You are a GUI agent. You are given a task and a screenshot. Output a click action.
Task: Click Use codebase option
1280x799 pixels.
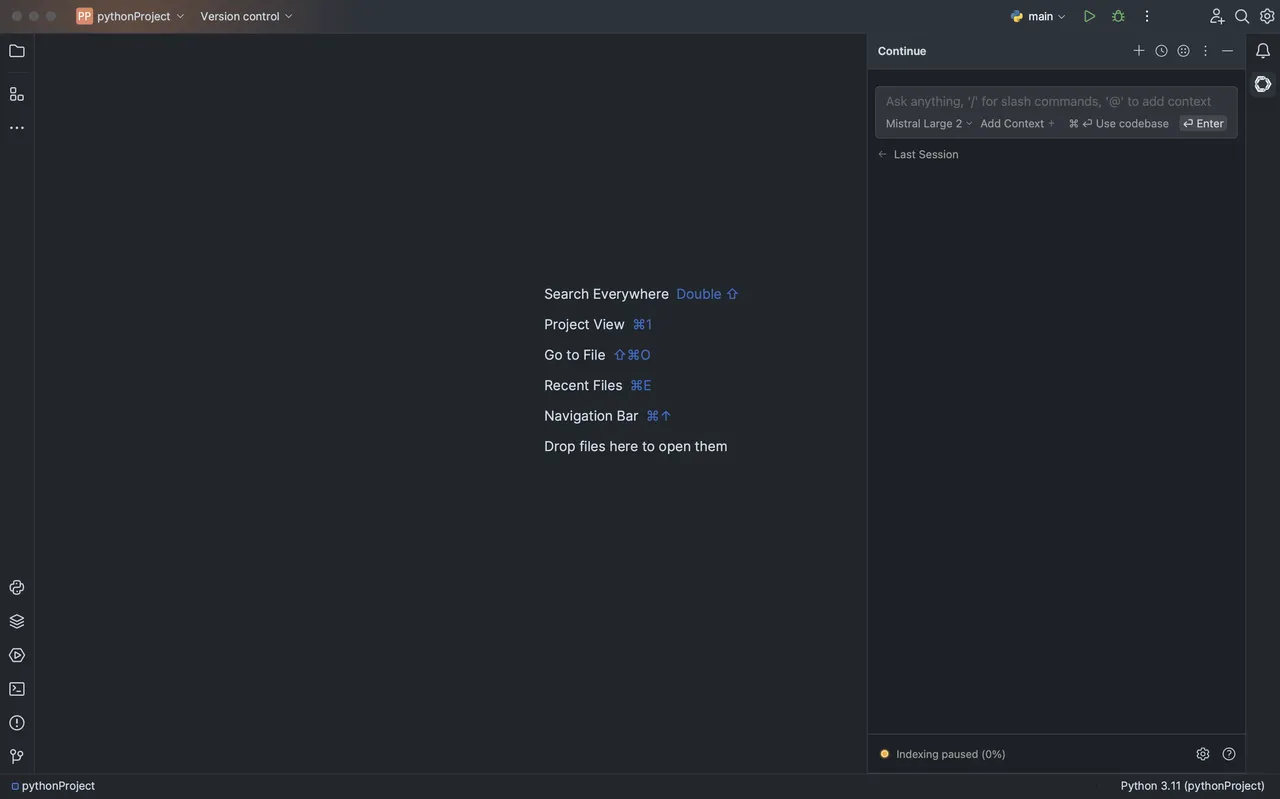(x=1118, y=124)
